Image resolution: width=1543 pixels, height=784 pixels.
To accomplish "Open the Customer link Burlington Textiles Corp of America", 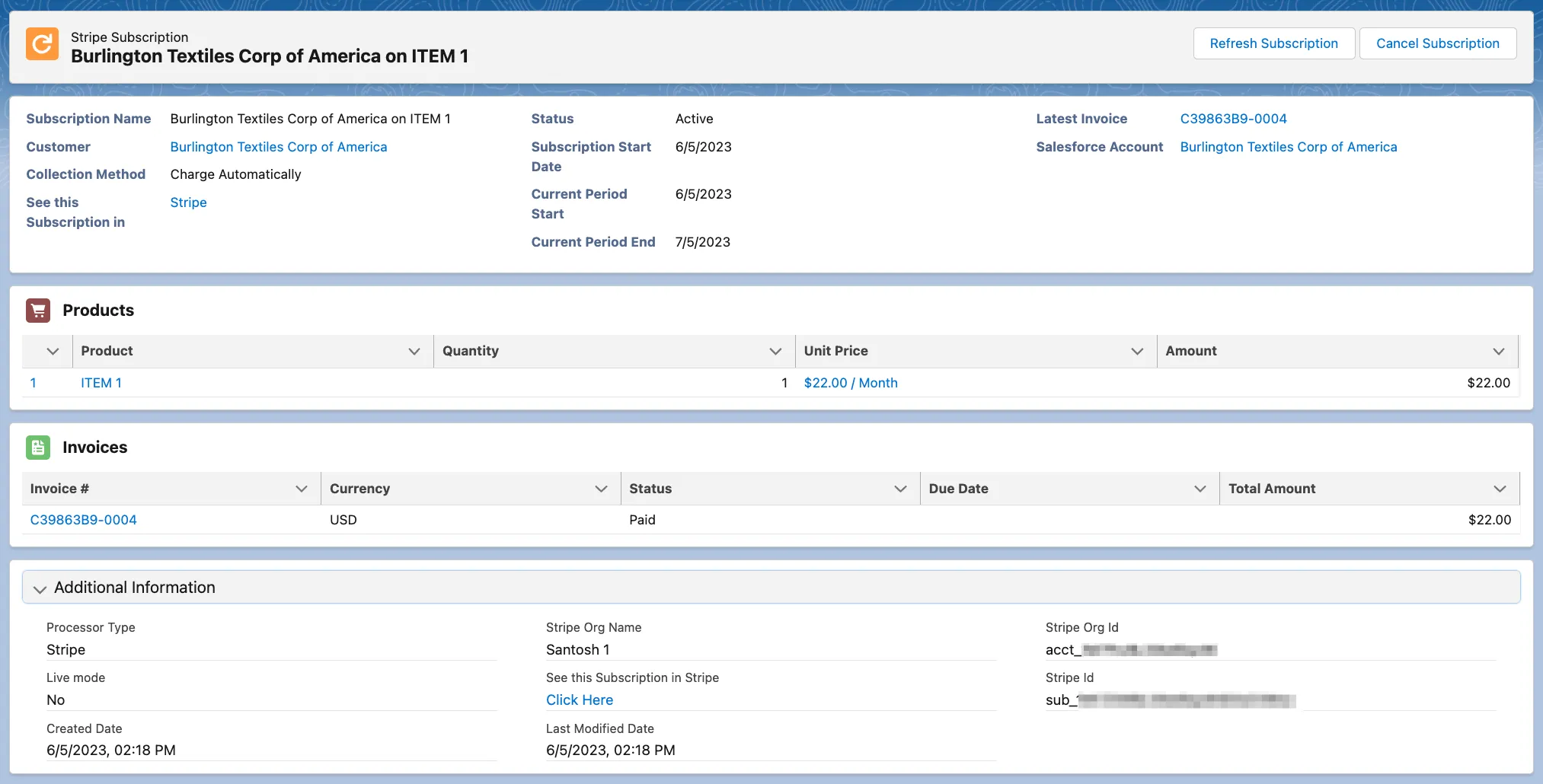I will pos(279,147).
